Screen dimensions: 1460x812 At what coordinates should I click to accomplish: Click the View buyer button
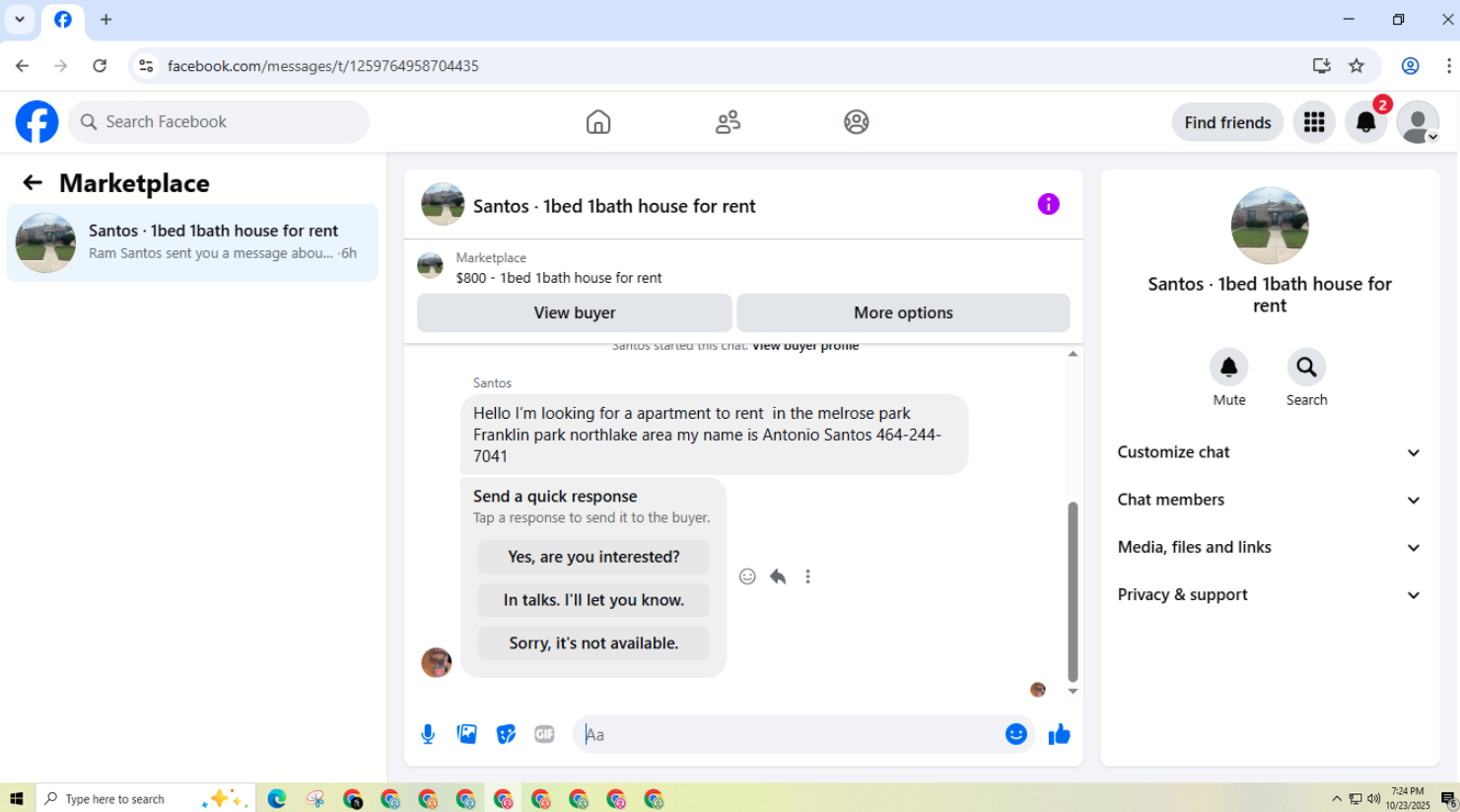click(x=575, y=312)
